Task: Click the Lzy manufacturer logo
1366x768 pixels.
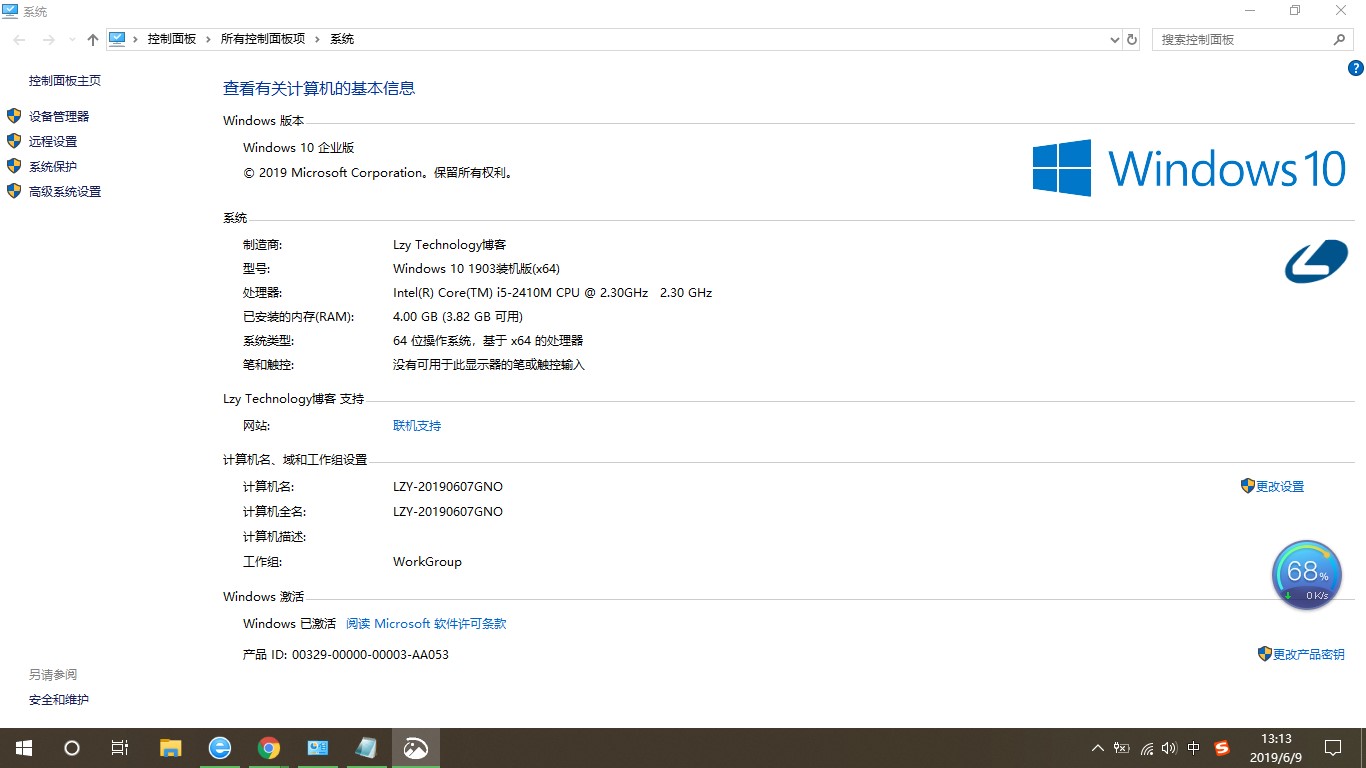Action: click(1316, 261)
